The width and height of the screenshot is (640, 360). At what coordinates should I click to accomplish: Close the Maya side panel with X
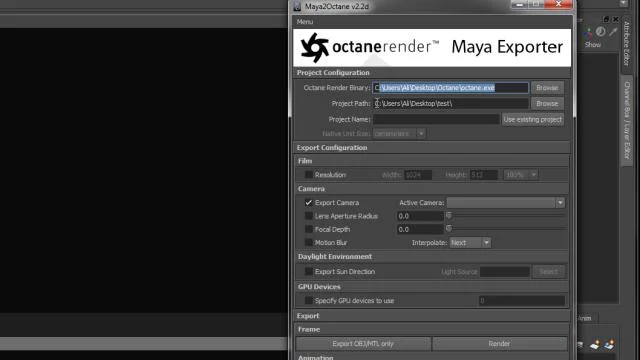tap(616, 19)
